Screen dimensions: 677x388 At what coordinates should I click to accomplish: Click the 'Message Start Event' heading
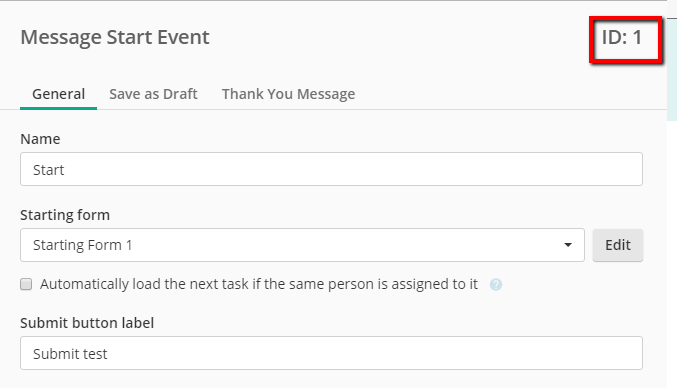click(x=115, y=37)
